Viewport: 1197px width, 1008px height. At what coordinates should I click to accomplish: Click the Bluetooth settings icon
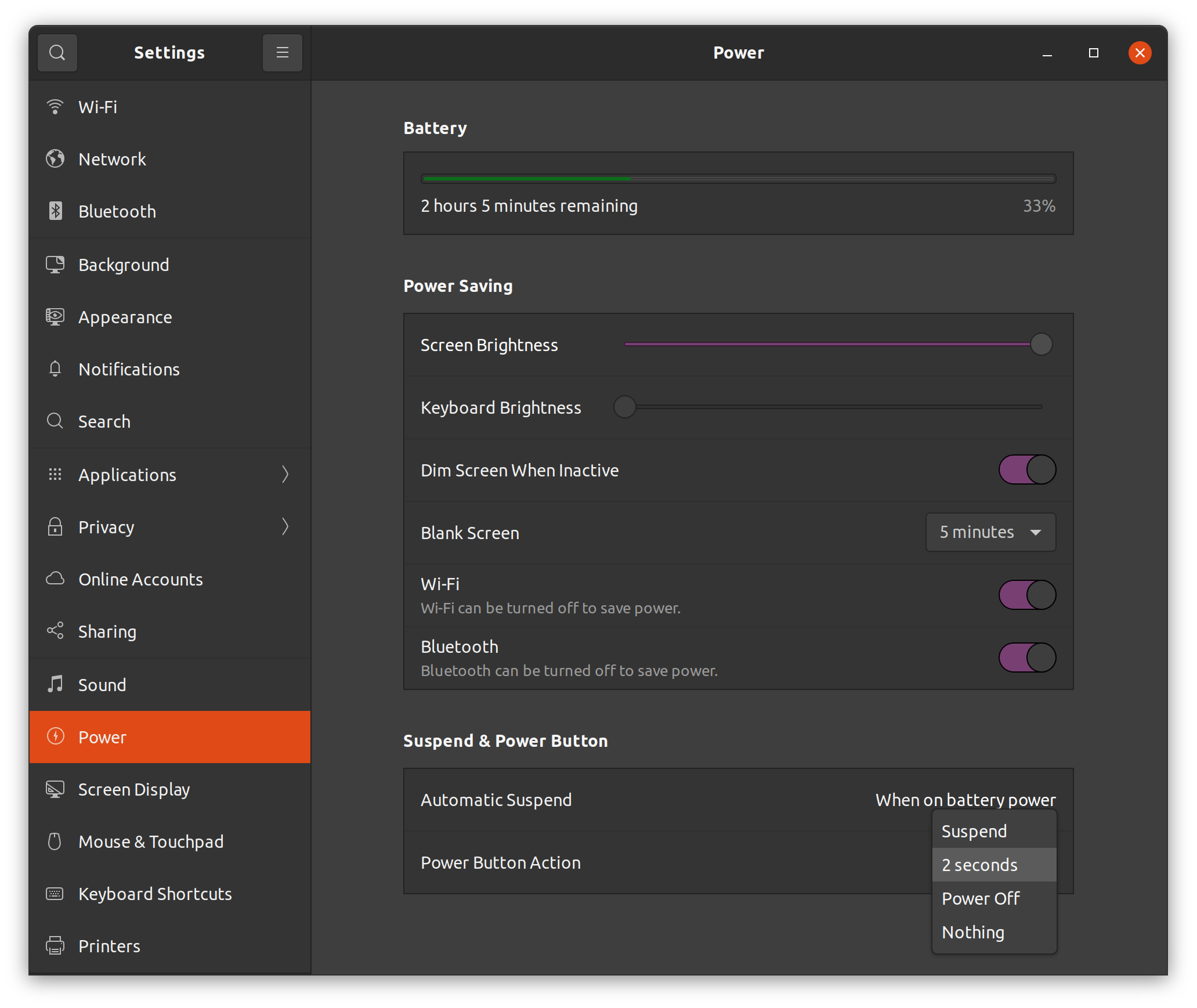[55, 211]
